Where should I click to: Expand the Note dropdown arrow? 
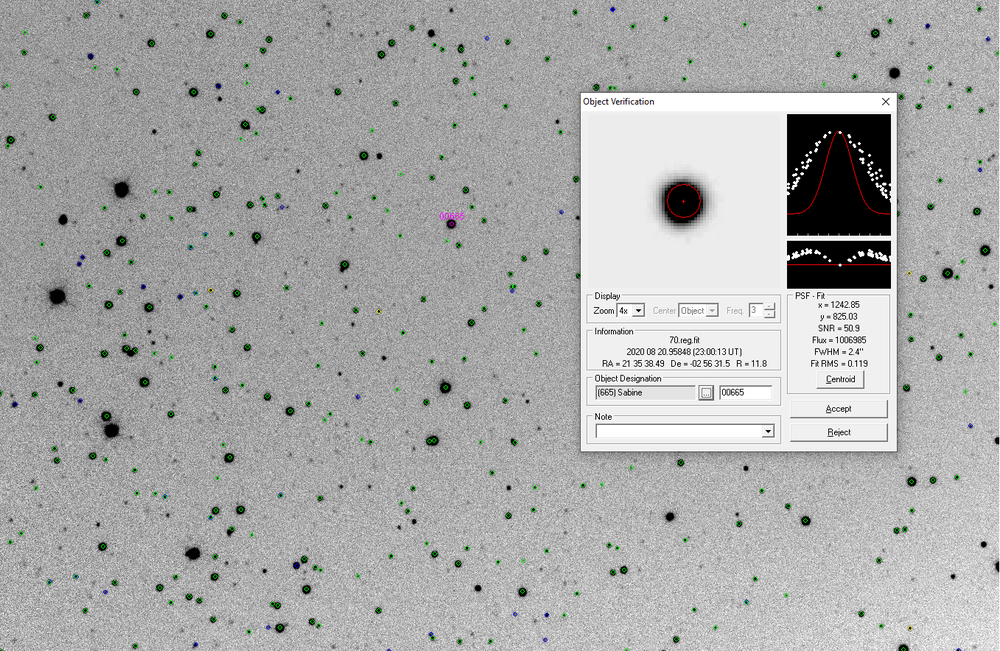(768, 431)
